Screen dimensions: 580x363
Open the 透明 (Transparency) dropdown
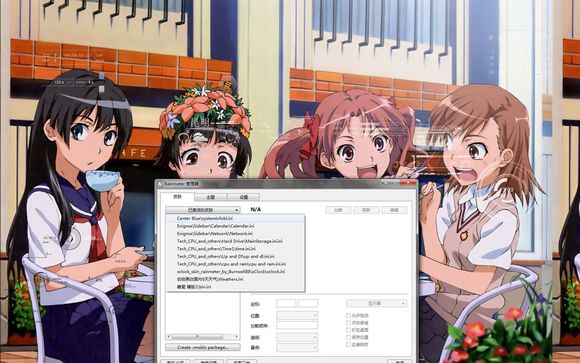click(x=297, y=337)
